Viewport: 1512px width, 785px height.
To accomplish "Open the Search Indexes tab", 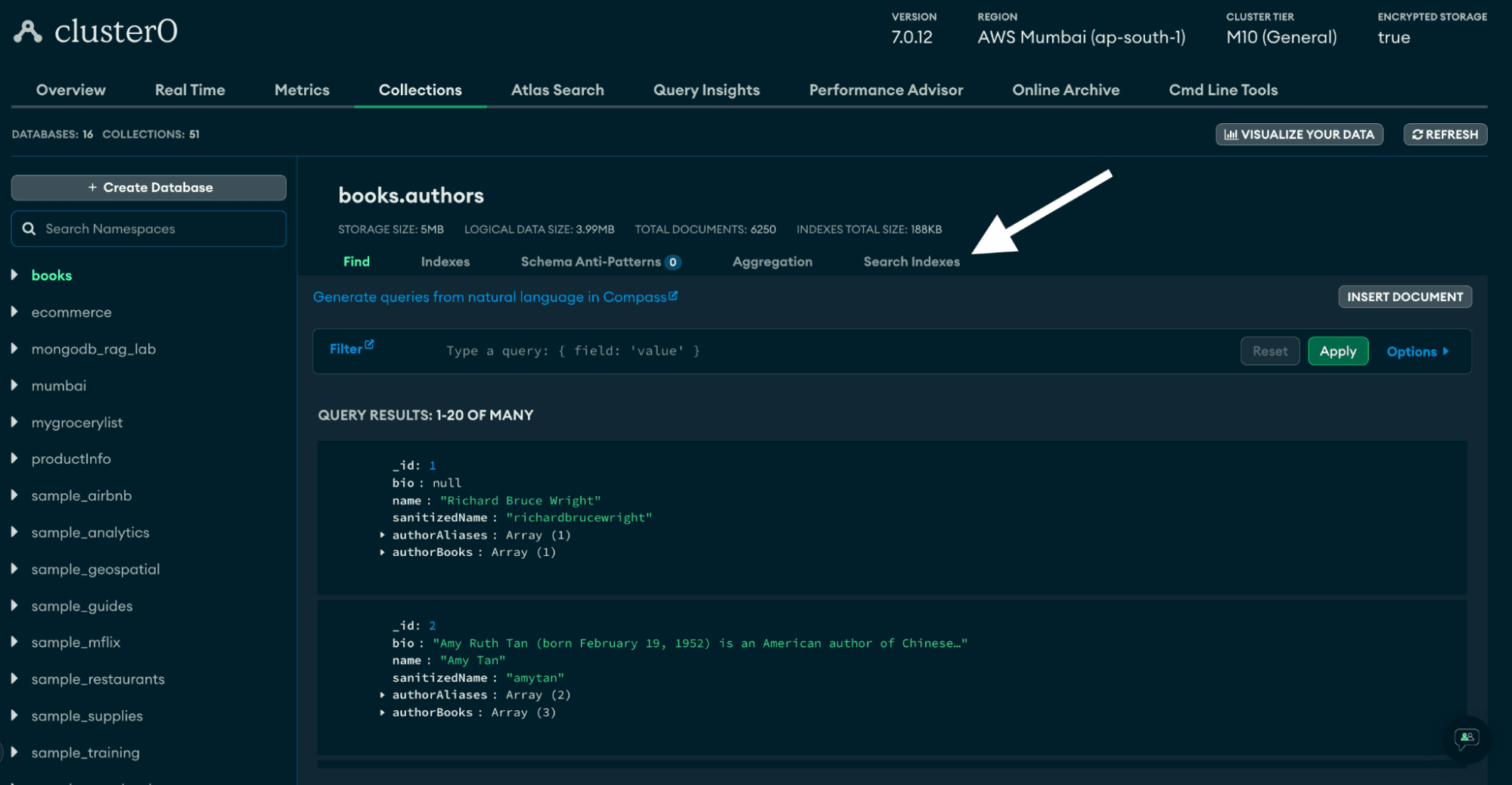I will (x=911, y=262).
